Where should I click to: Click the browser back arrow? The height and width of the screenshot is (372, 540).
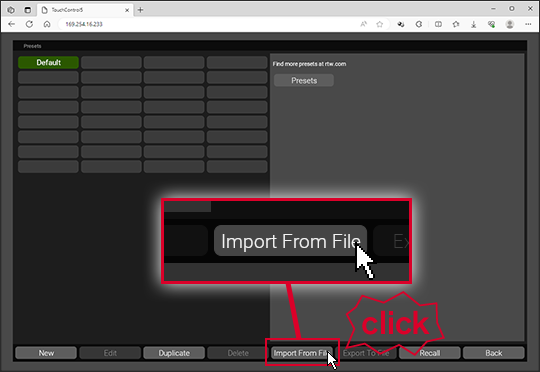(x=11, y=24)
